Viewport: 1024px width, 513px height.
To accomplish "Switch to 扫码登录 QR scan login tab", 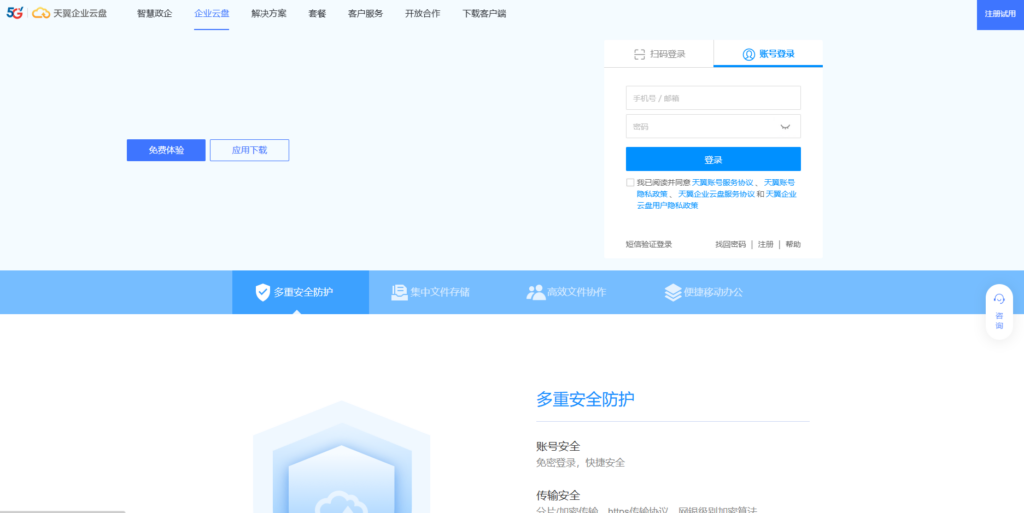I will (x=658, y=54).
